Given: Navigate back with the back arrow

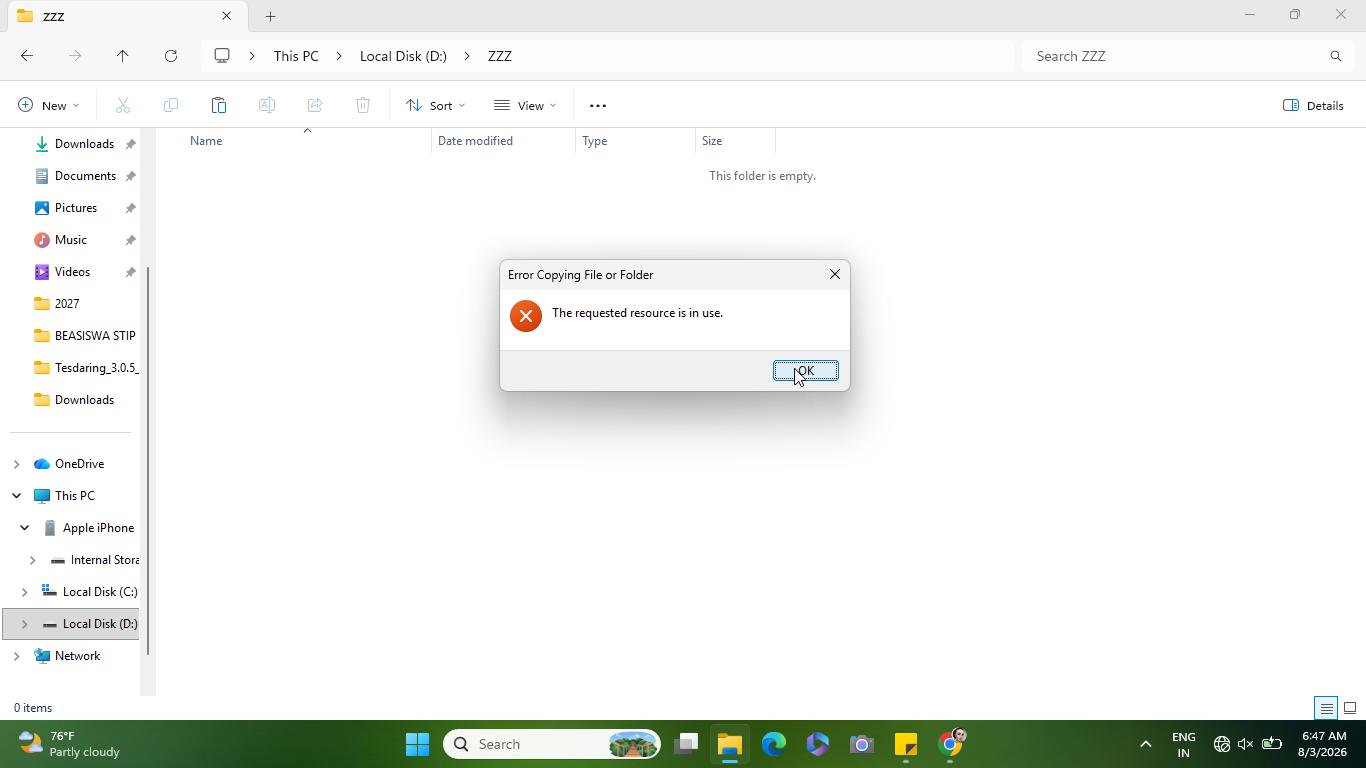Looking at the screenshot, I should pyautogui.click(x=27, y=56).
